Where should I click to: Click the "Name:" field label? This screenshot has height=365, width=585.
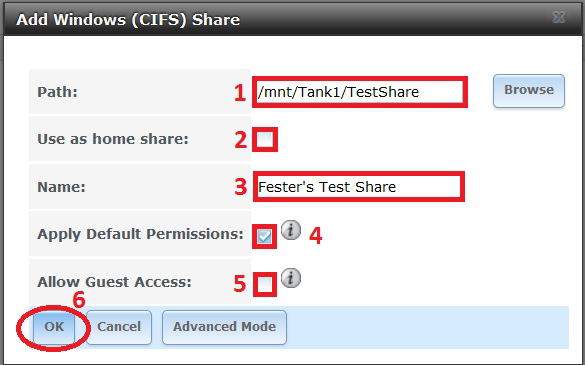[x=62, y=187]
